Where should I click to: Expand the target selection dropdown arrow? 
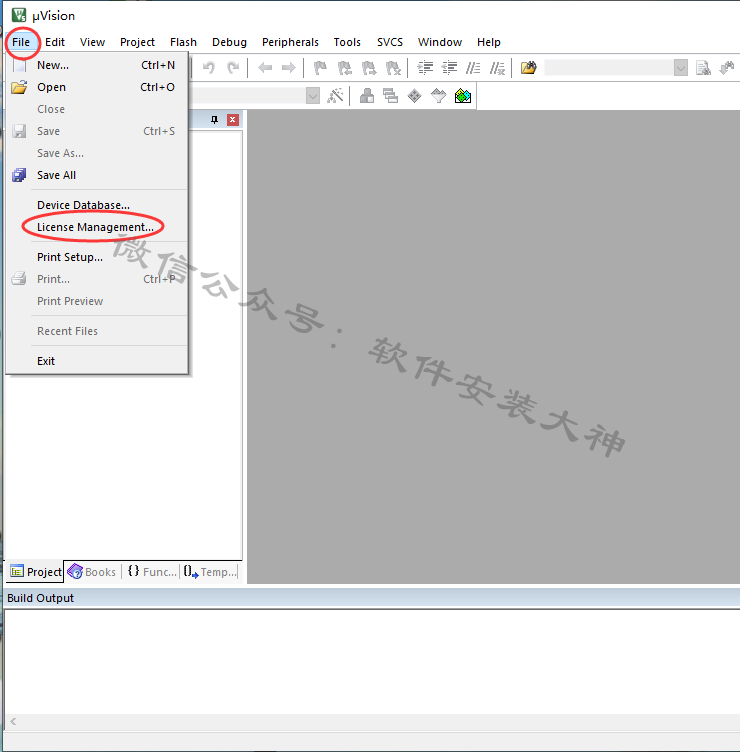coord(313,96)
